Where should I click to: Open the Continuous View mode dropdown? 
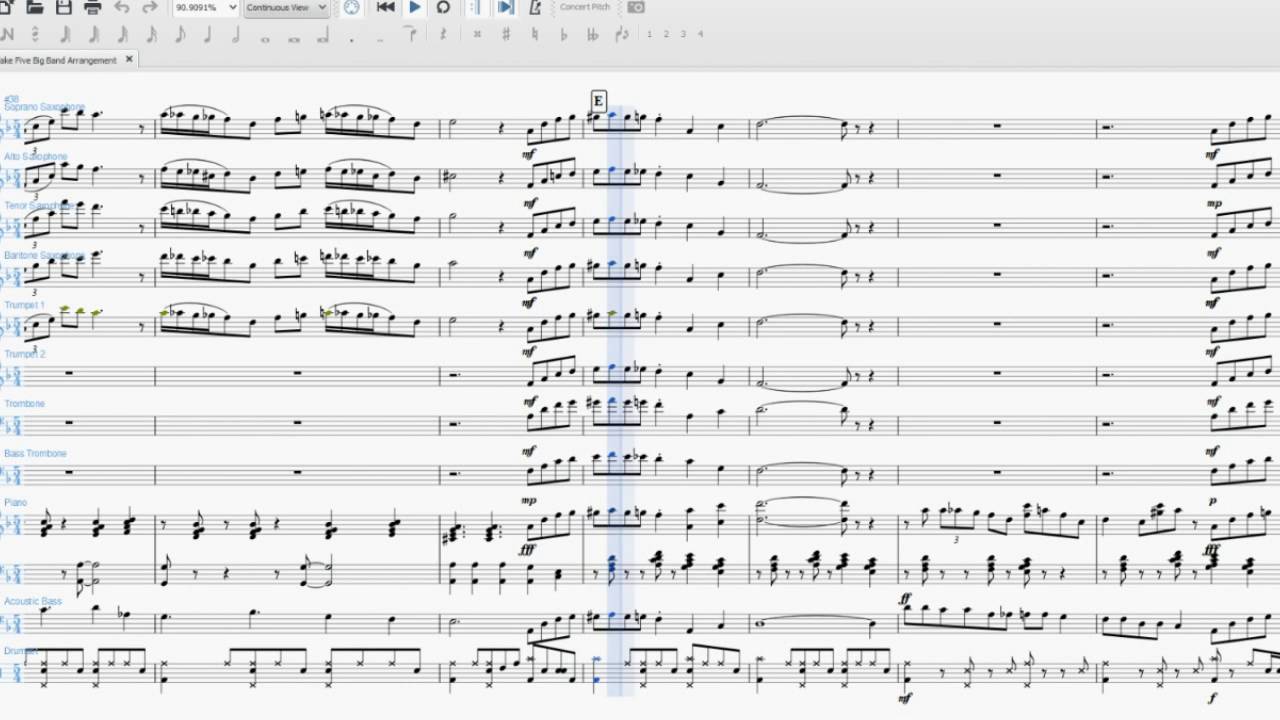click(287, 7)
